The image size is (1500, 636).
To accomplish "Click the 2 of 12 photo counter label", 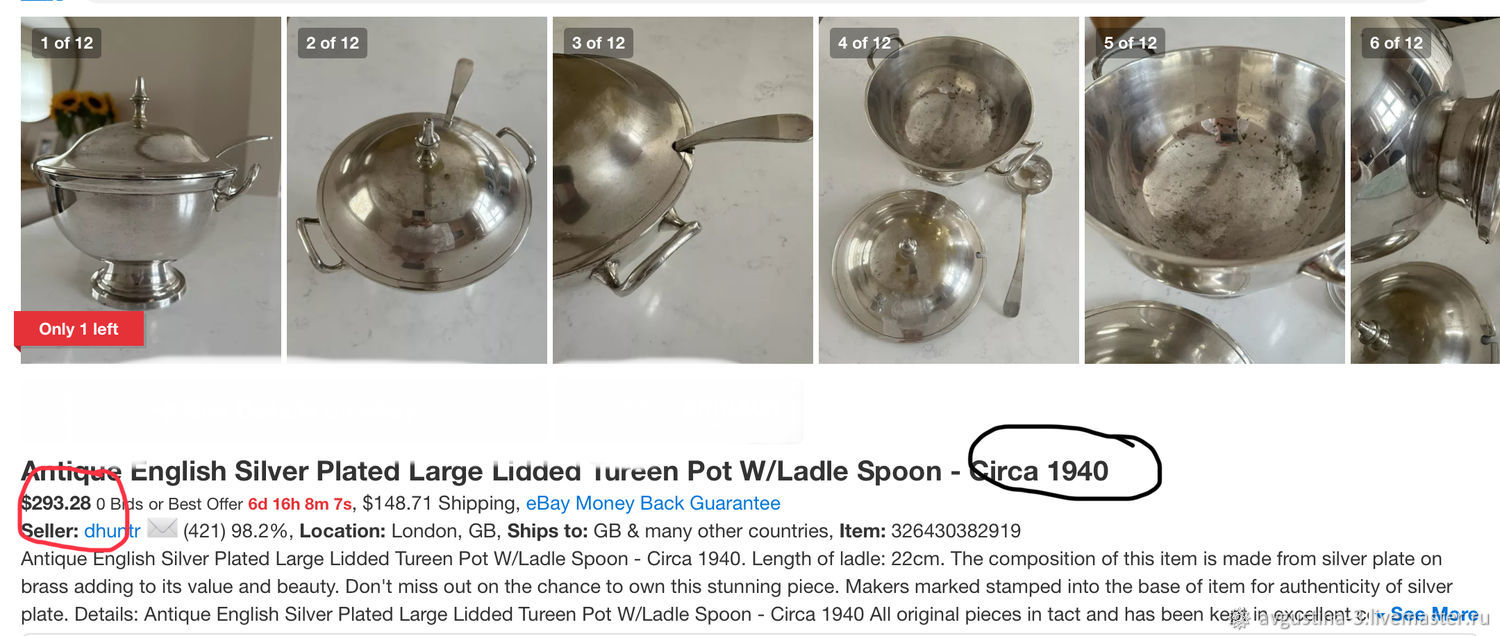I will (x=332, y=43).
